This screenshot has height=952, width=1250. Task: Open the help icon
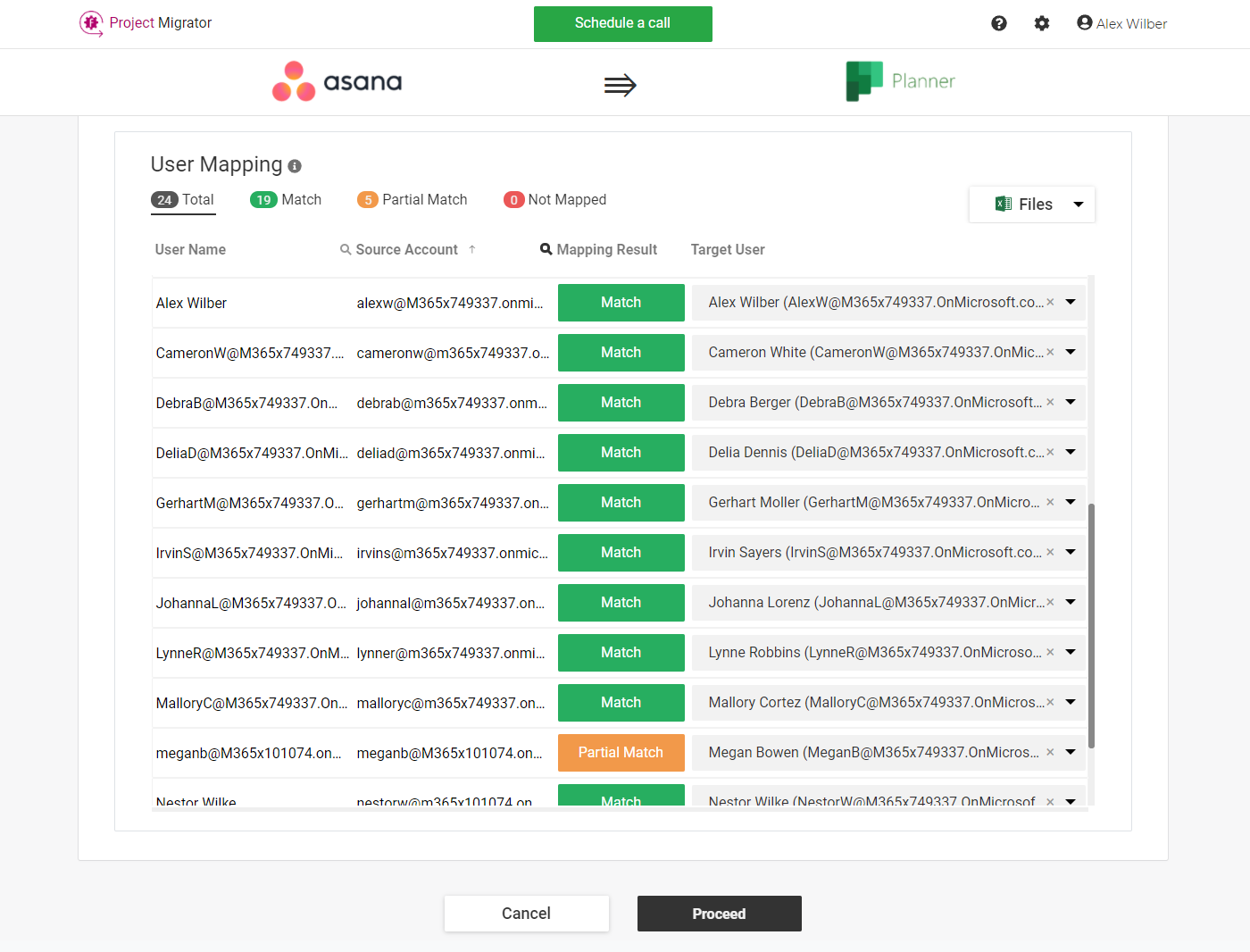(x=998, y=23)
